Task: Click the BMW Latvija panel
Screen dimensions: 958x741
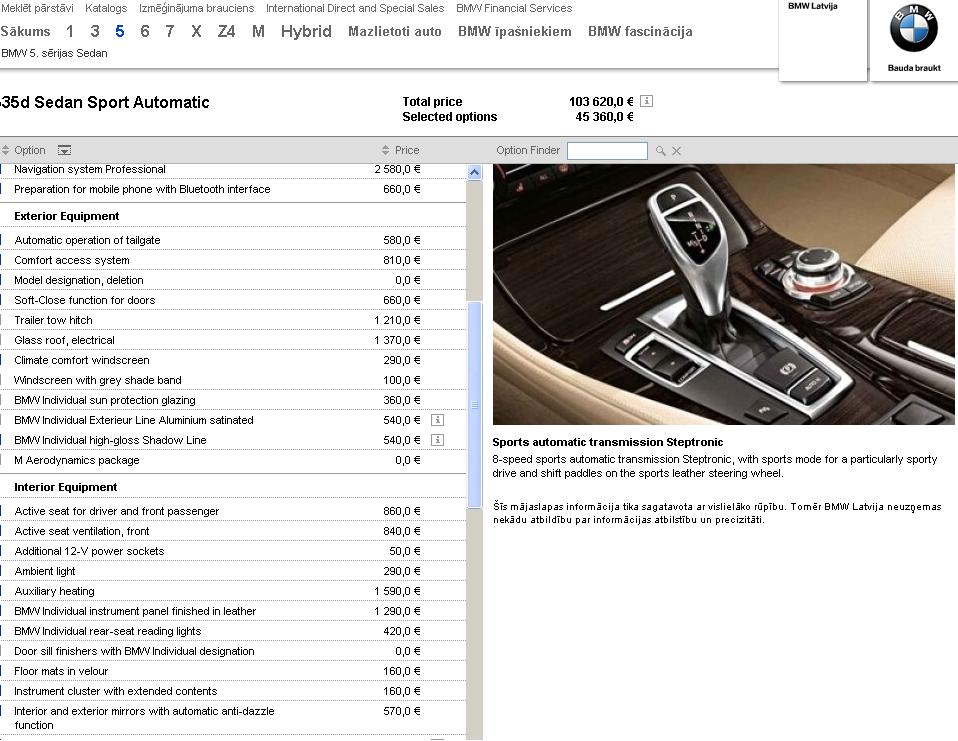Action: click(822, 40)
